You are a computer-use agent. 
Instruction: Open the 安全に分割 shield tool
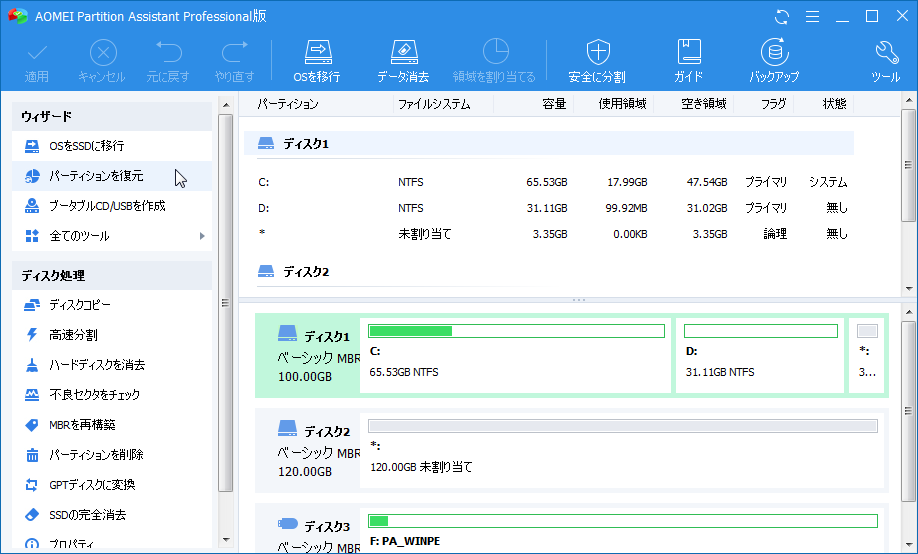pos(597,61)
